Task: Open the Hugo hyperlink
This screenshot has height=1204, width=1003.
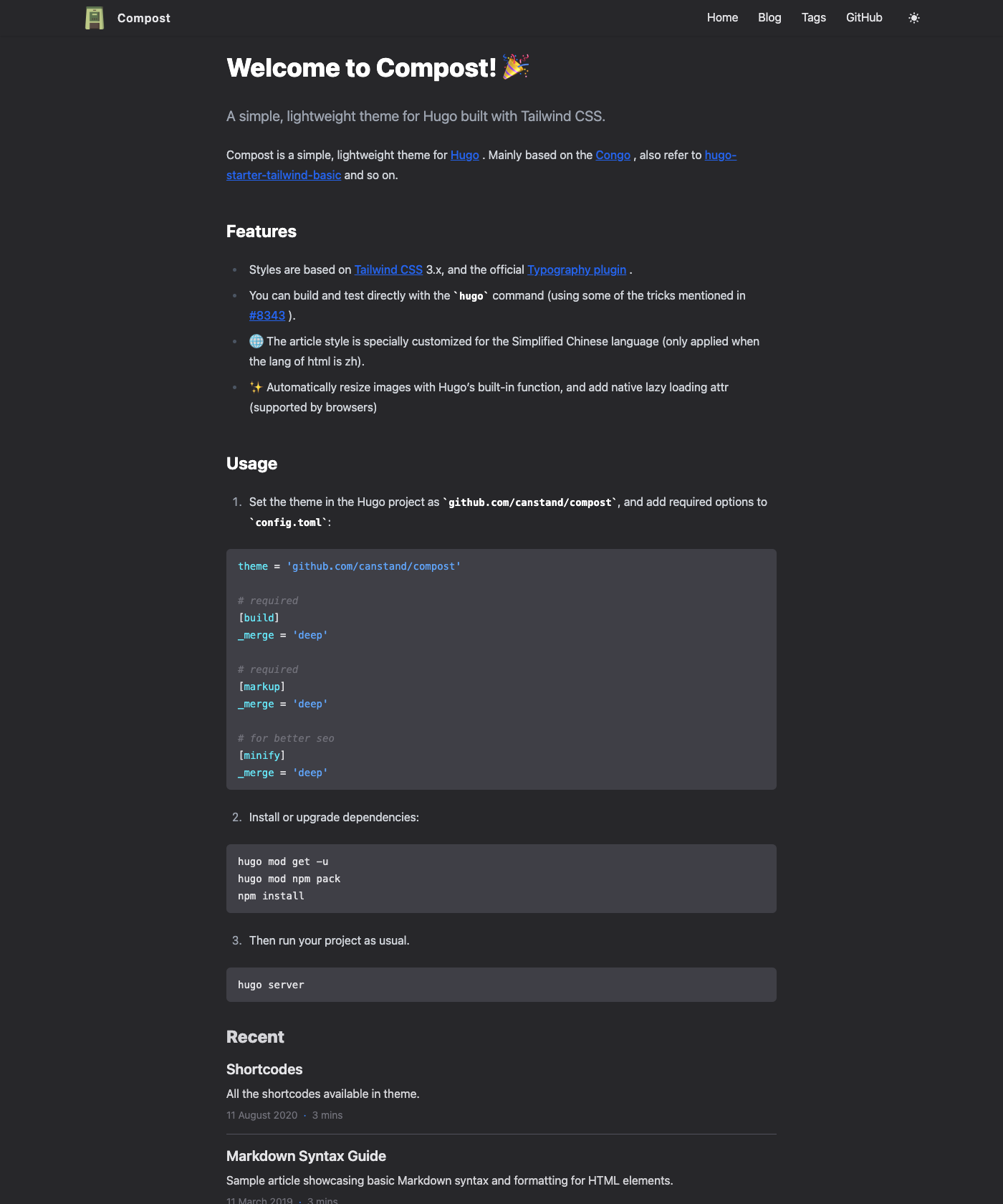Action: click(464, 155)
